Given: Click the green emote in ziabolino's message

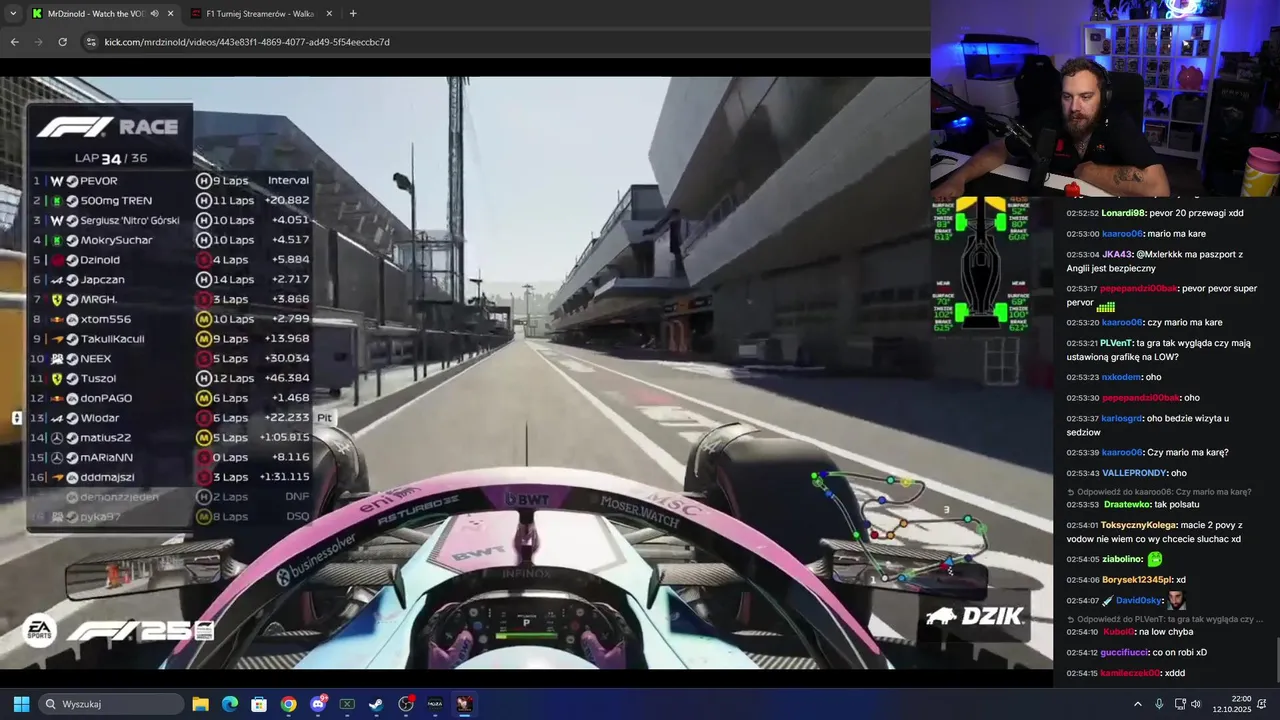Looking at the screenshot, I should pos(1155,559).
